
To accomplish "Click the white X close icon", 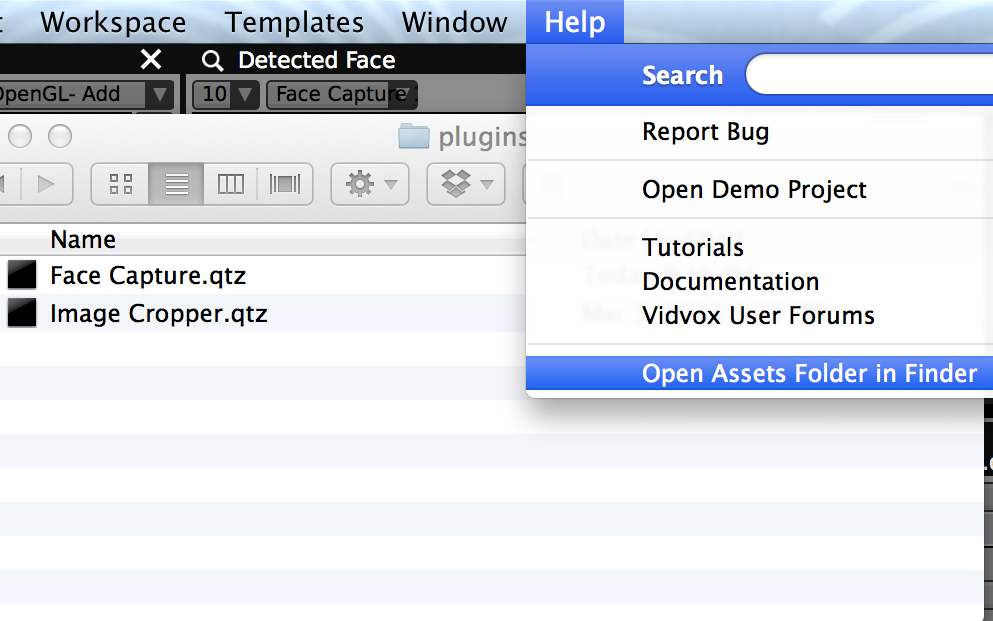I will (151, 60).
